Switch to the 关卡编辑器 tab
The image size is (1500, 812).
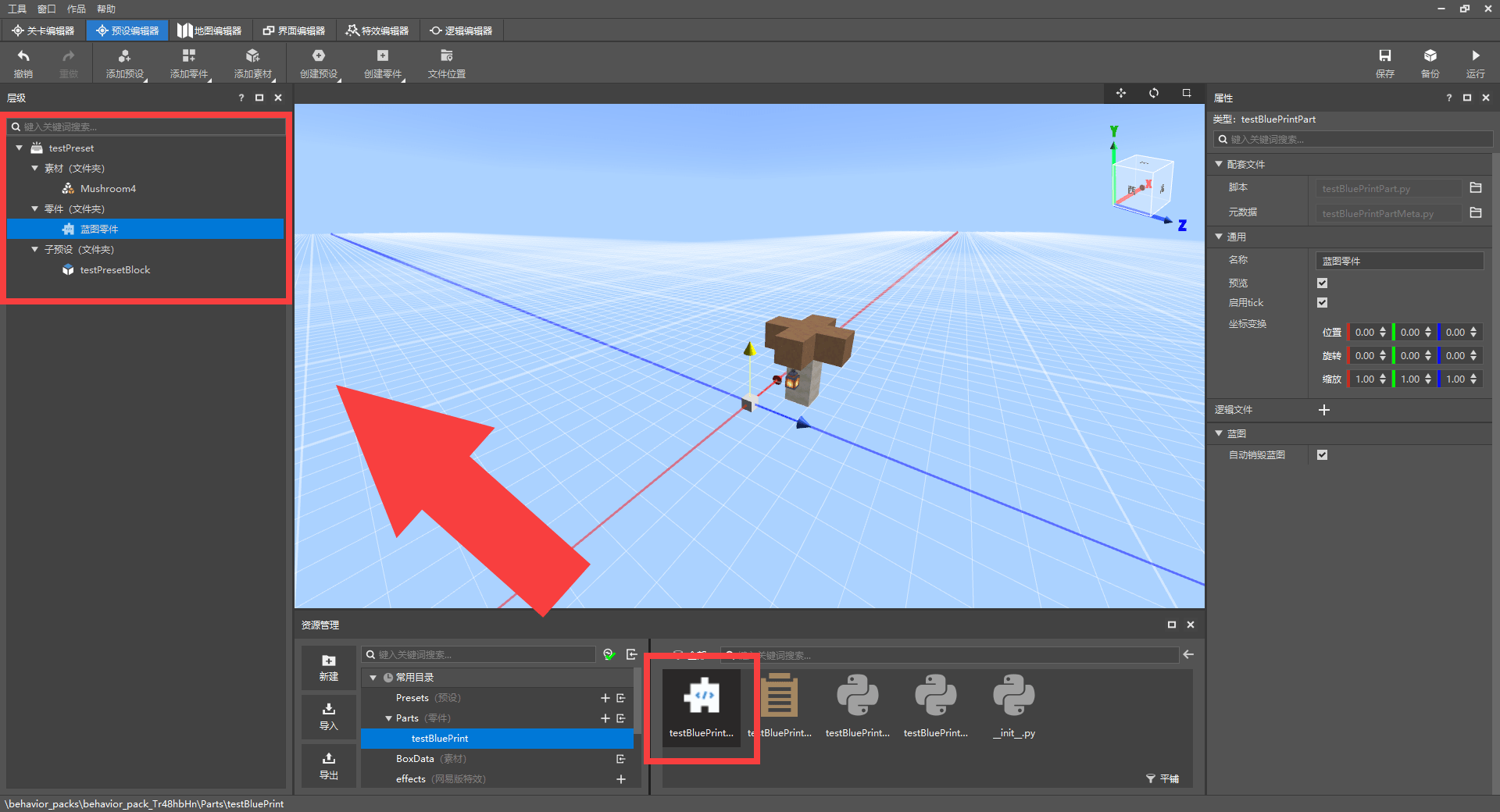click(43, 30)
